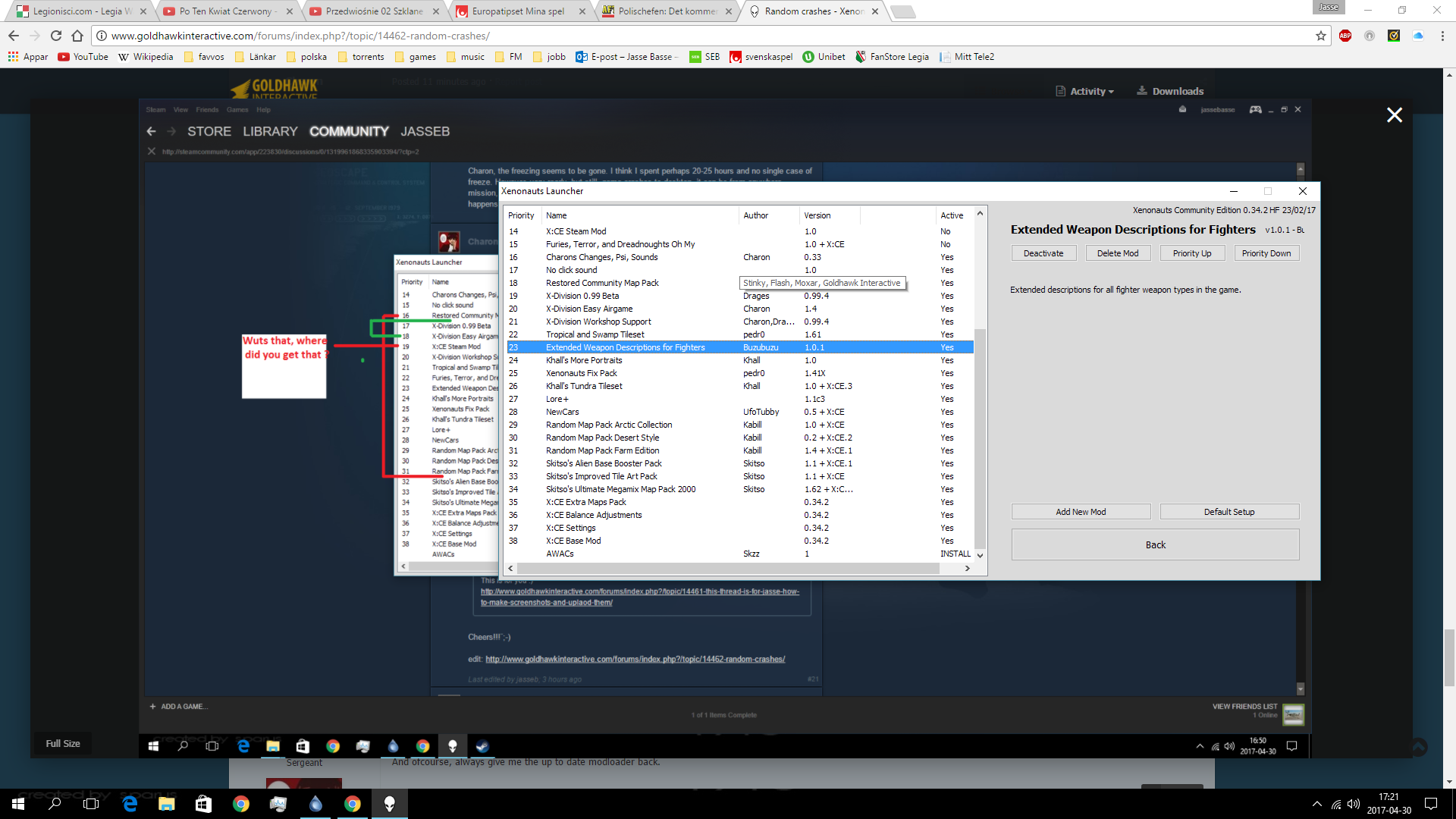
Task: Select the Random crashes - Xenon tab
Action: pyautogui.click(x=814, y=11)
